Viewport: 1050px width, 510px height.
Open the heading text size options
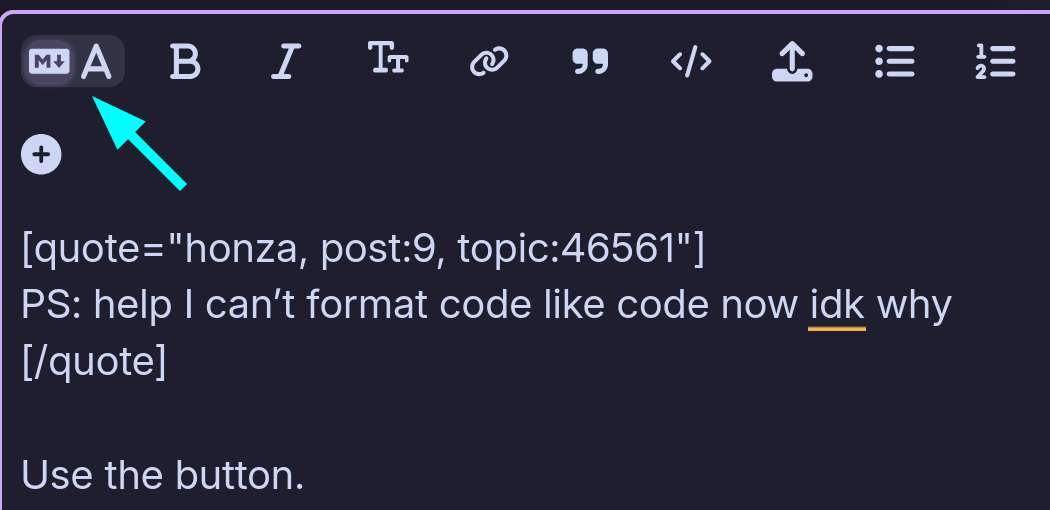click(388, 60)
